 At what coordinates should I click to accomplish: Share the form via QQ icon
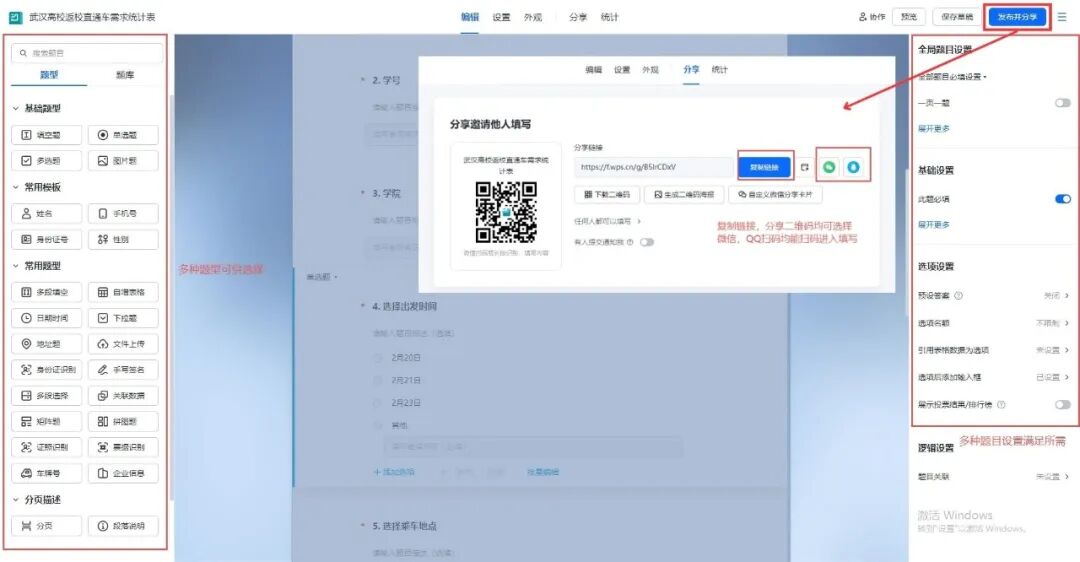pyautogui.click(x=853, y=167)
